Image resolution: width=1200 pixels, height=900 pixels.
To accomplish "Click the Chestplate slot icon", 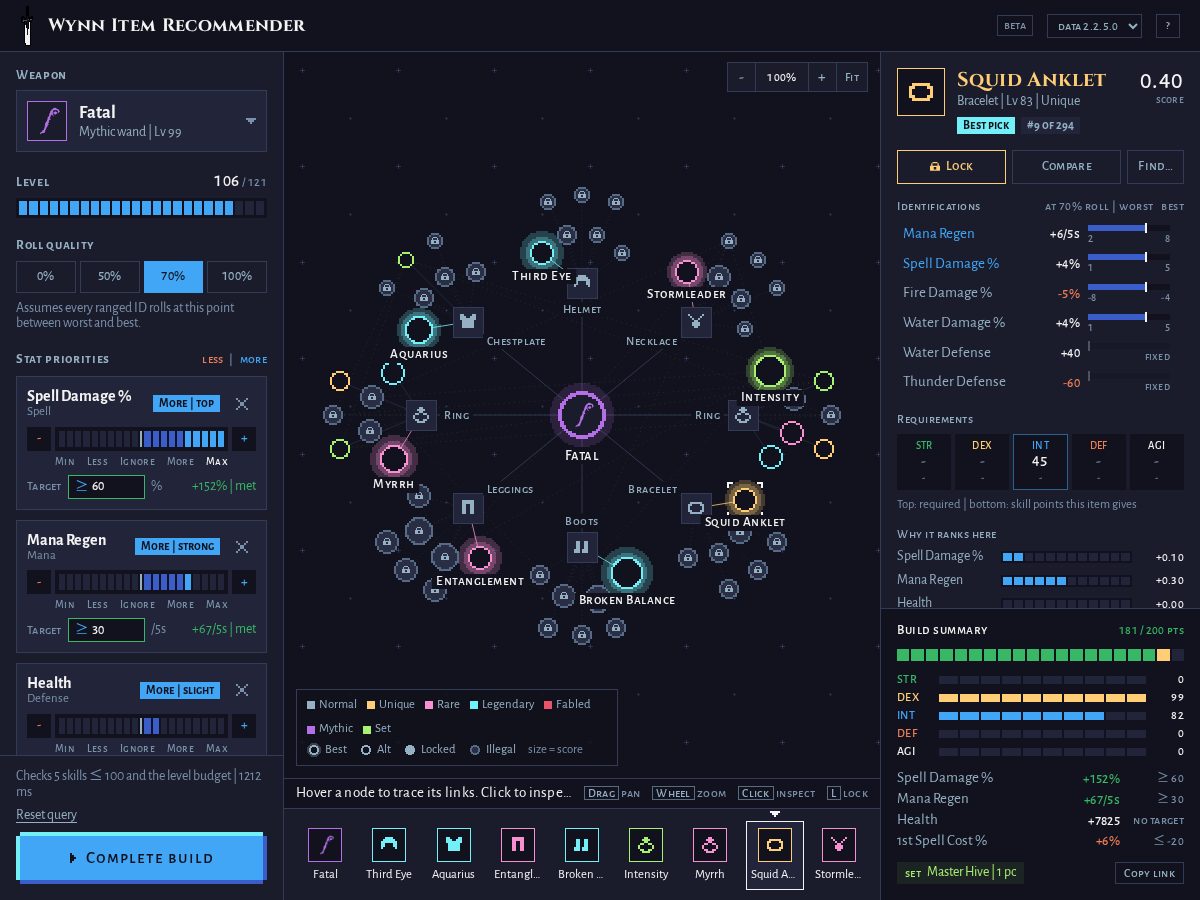I will (x=468, y=321).
